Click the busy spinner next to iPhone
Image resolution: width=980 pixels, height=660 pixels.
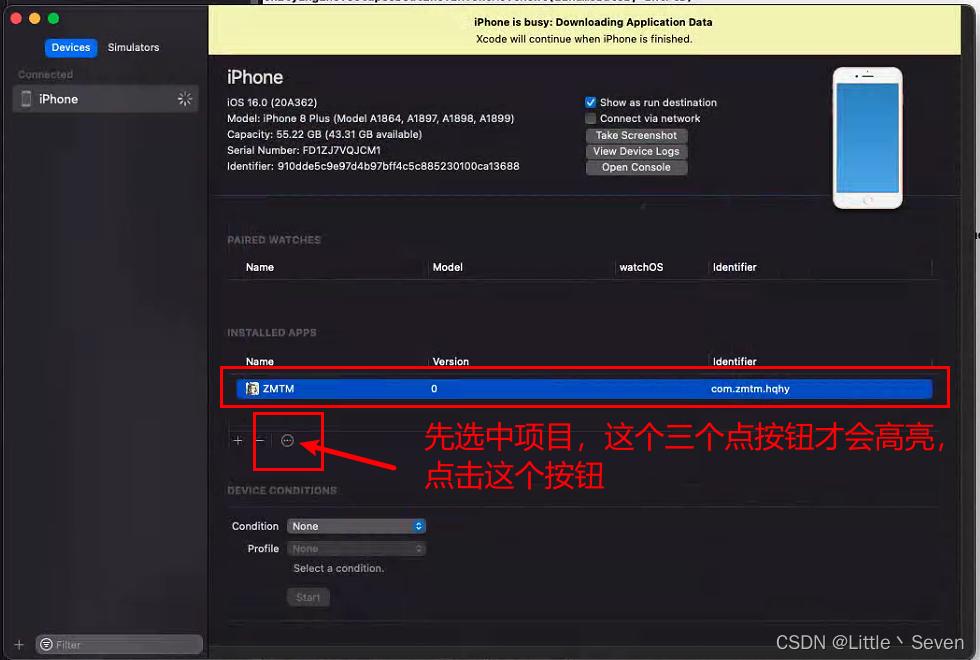coord(184,99)
